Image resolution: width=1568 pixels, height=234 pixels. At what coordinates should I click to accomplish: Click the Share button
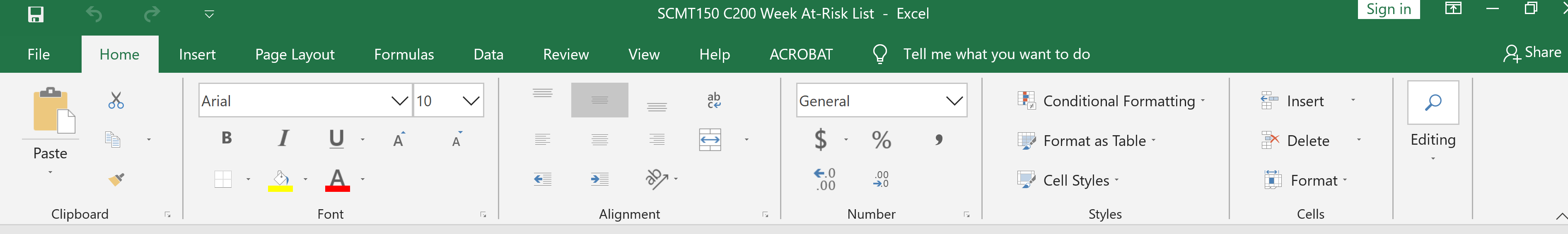coord(1532,53)
